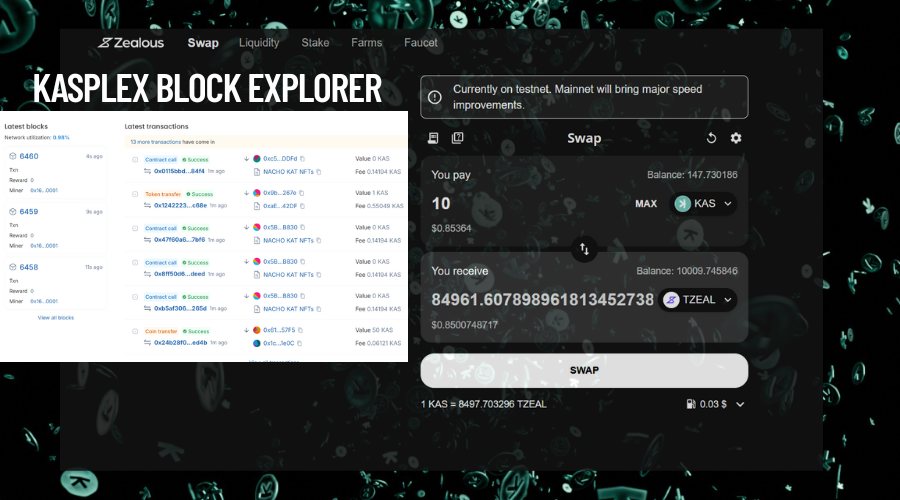
Task: Open contract address 0xaE...42DF
Action: (x=280, y=206)
